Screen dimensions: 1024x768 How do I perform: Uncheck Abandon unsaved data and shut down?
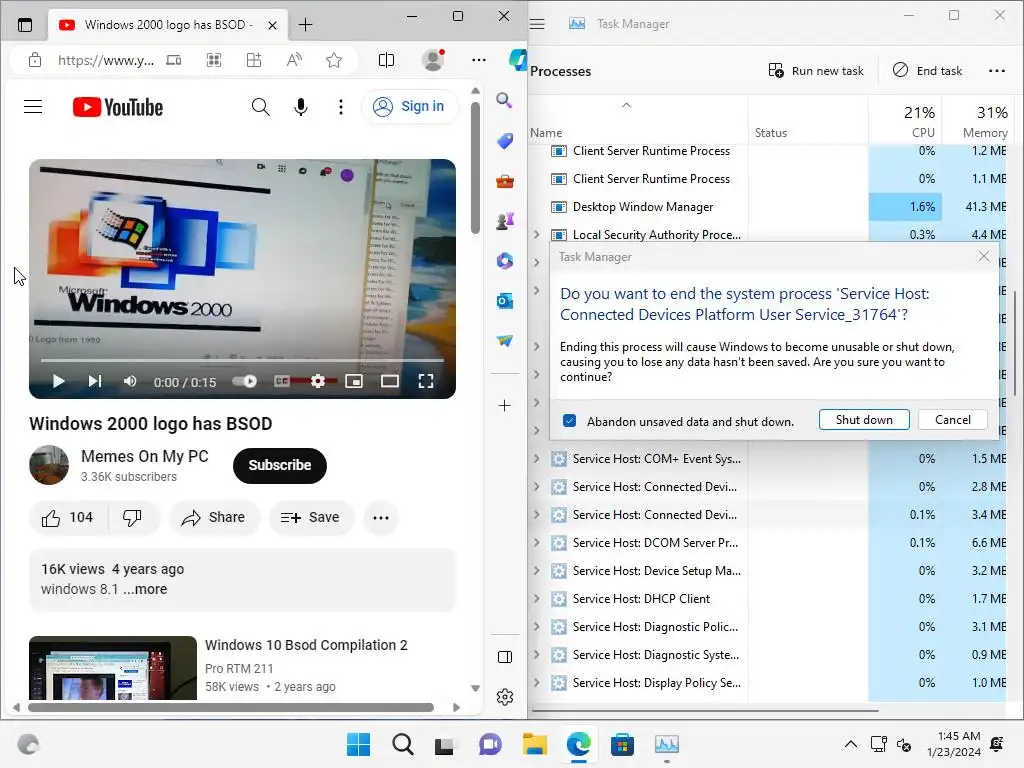point(569,421)
